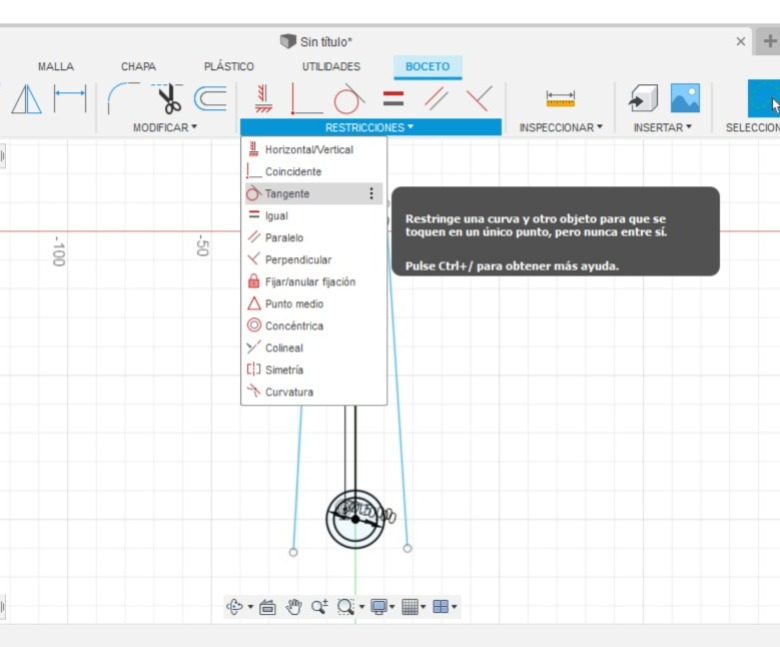This screenshot has height=647, width=780.
Task: Select the Measure tool in Inspeccionar
Action: (x=560, y=99)
